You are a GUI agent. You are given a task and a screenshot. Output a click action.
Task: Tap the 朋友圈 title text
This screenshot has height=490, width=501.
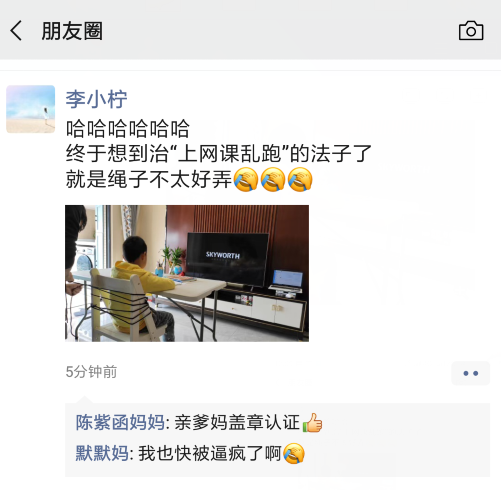click(72, 31)
